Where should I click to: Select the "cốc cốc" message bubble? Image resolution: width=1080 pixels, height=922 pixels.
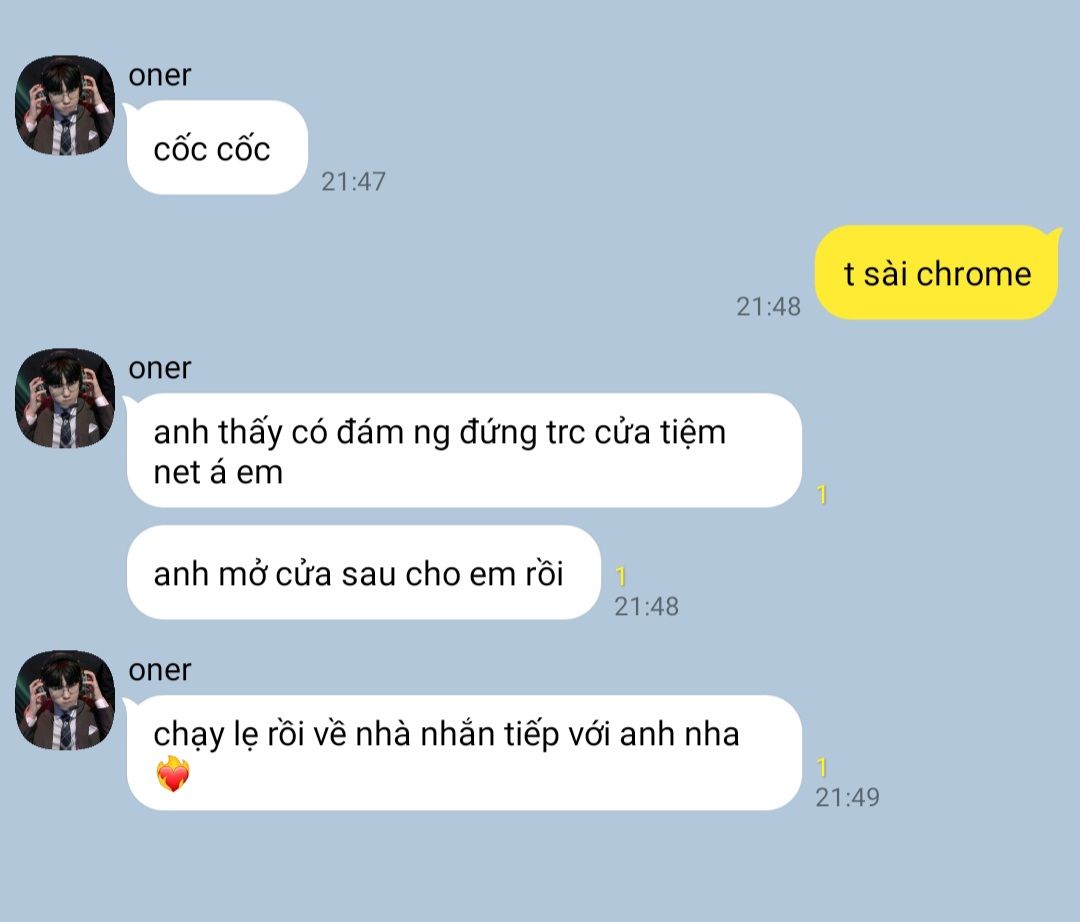(217, 147)
